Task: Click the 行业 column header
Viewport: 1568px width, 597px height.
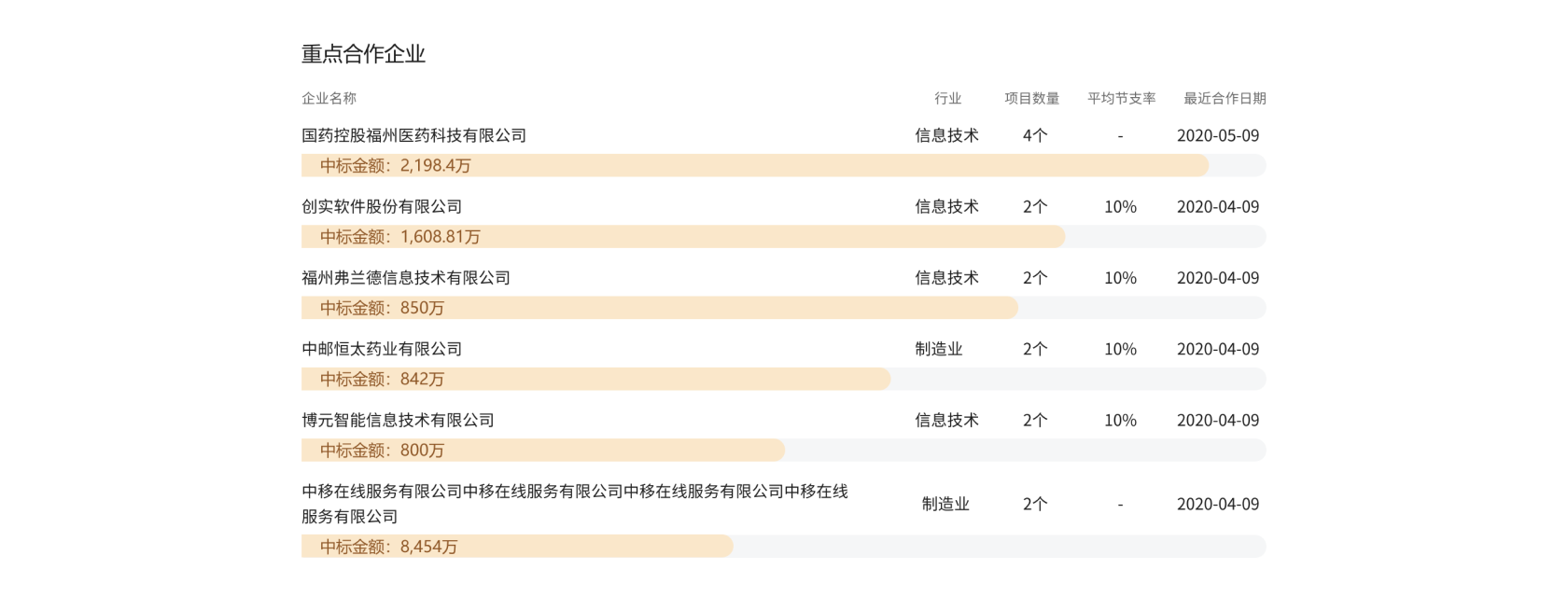Action: (x=947, y=98)
